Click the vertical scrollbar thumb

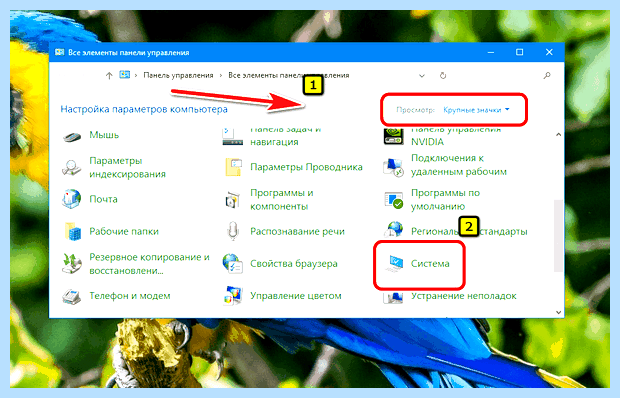558,236
